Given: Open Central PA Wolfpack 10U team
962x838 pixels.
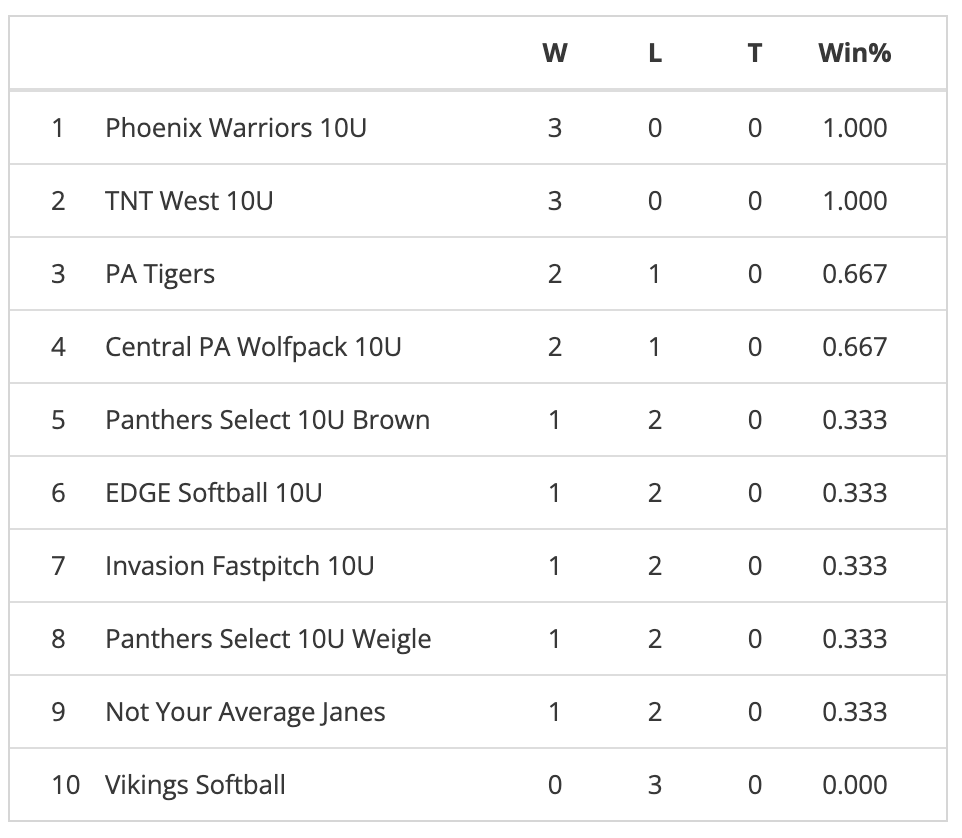Looking at the screenshot, I should (253, 347).
